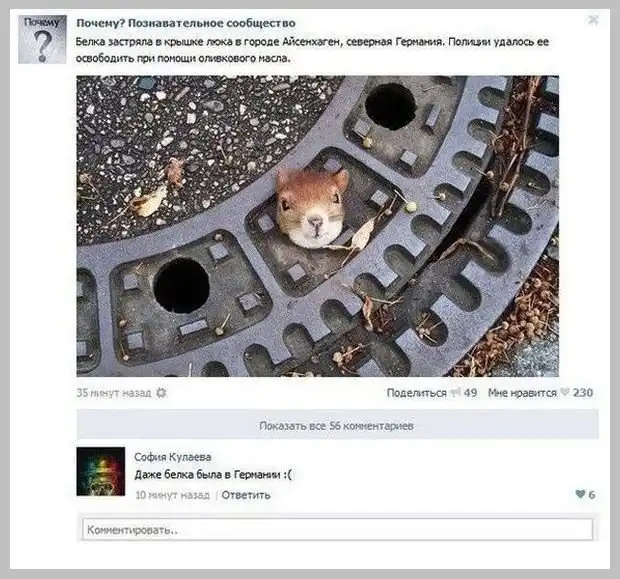This screenshot has width=620, height=579.
Task: Click the Почему community avatar with question mark
Action: tap(42, 40)
